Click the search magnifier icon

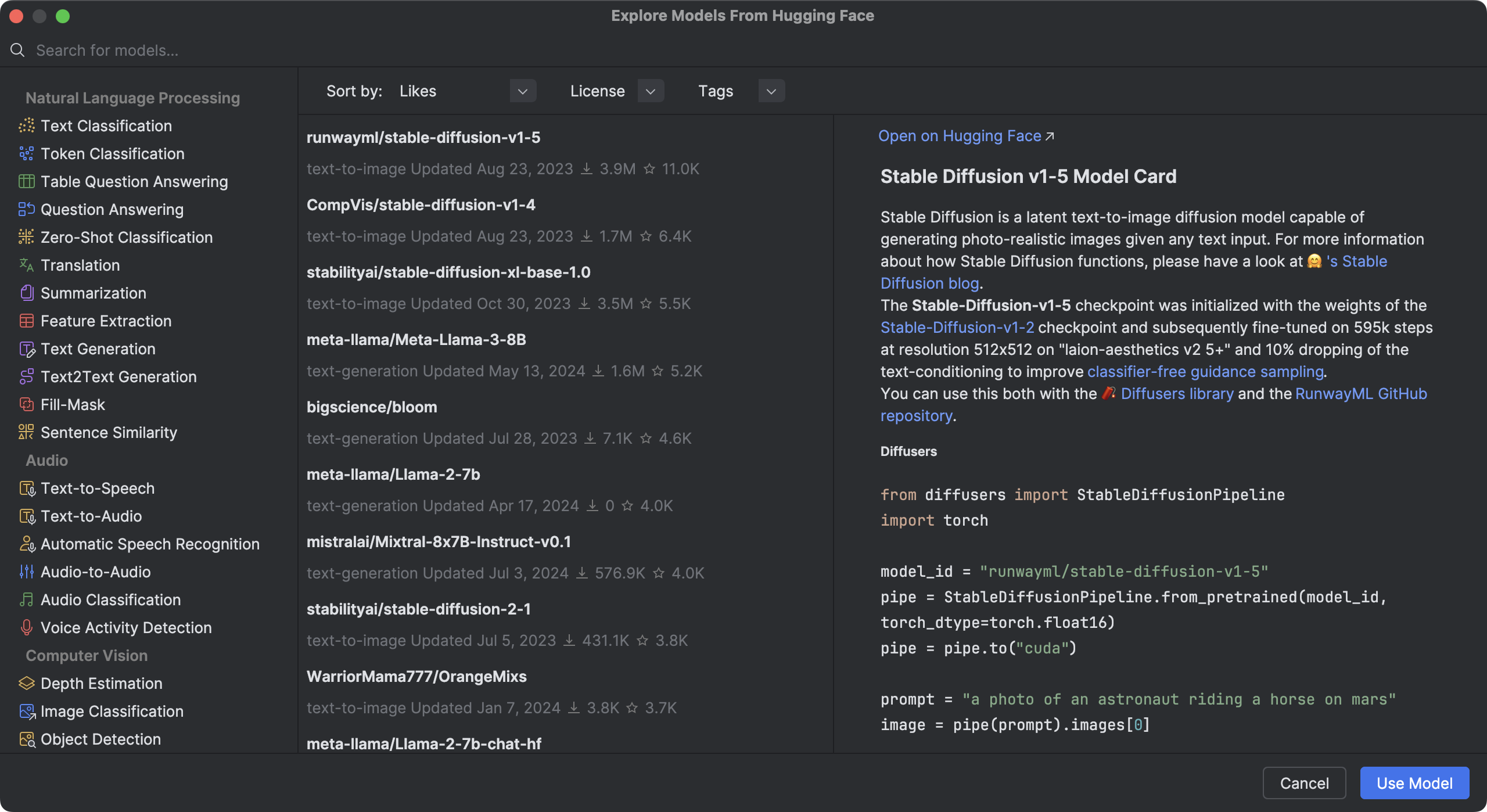click(x=17, y=50)
